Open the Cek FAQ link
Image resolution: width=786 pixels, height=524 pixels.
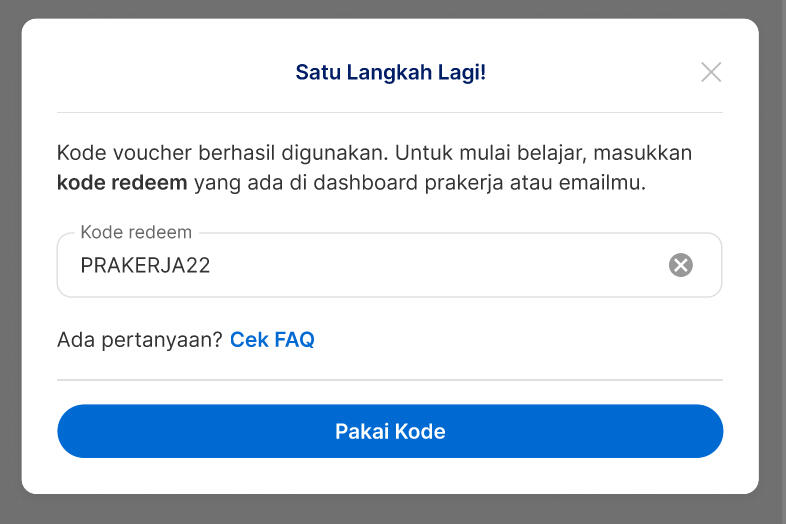click(x=272, y=340)
